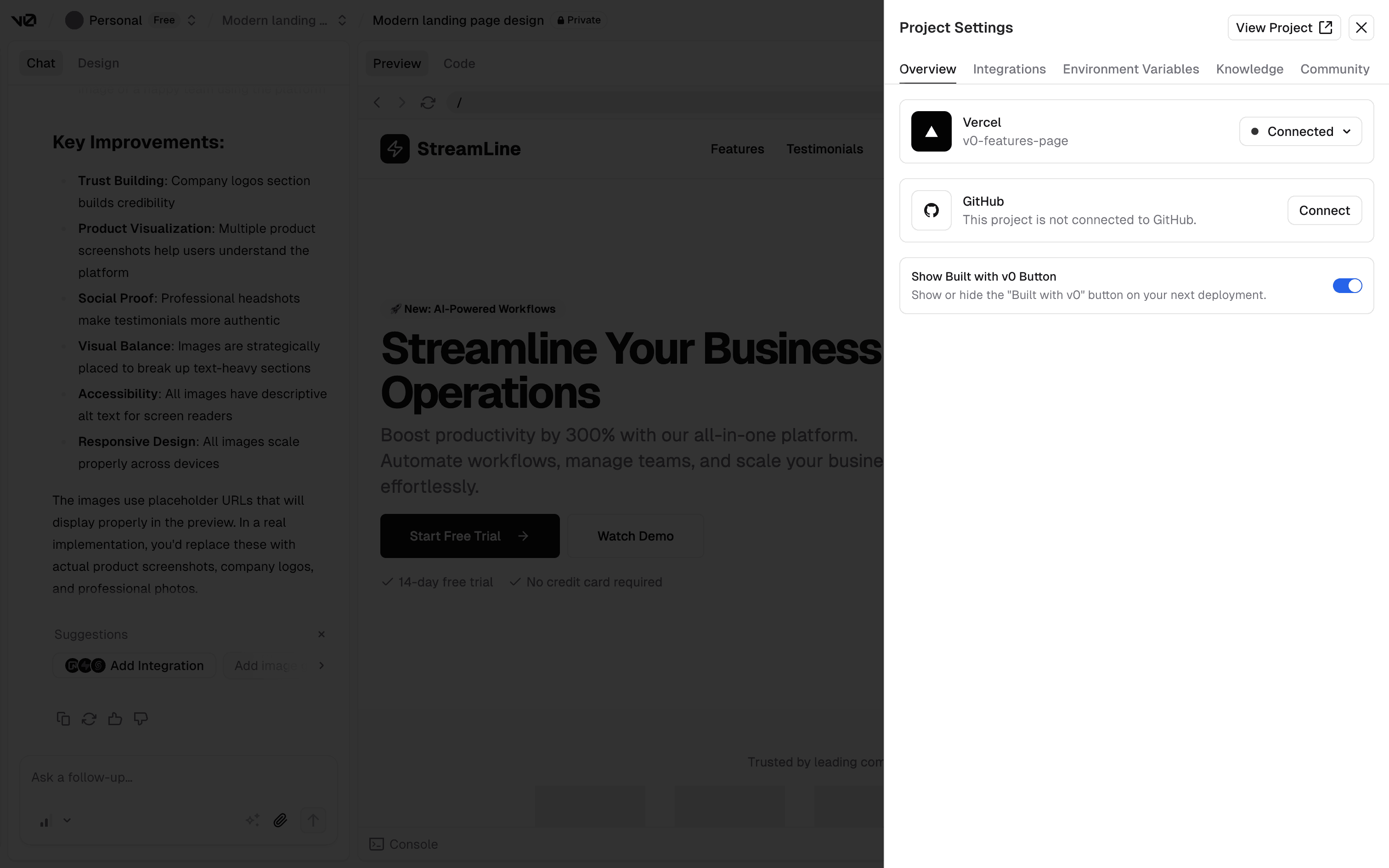The height and width of the screenshot is (868, 1389).
Task: Dismiss the Suggestions panel
Action: click(322, 634)
